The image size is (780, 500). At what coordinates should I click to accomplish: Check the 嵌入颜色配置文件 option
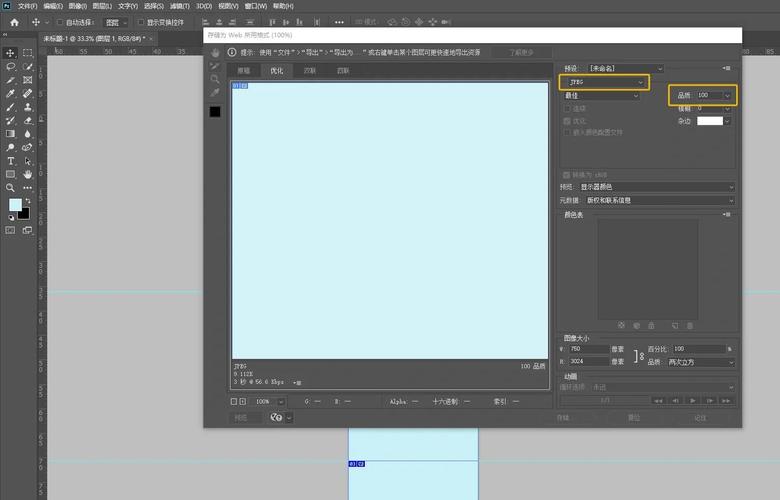(567, 132)
